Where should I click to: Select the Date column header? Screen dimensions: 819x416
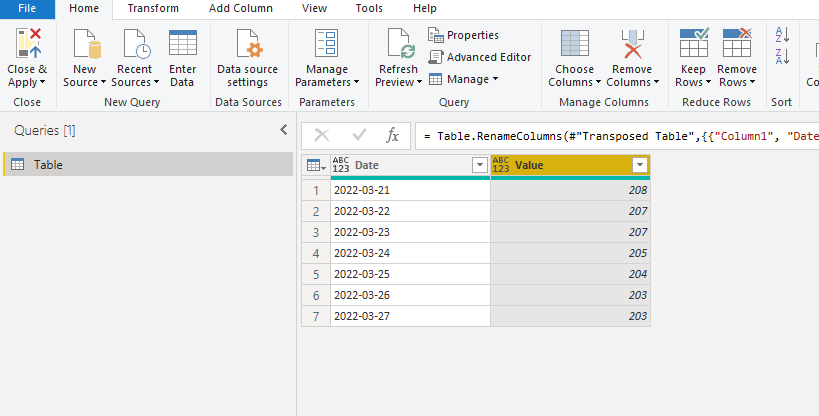(411, 166)
